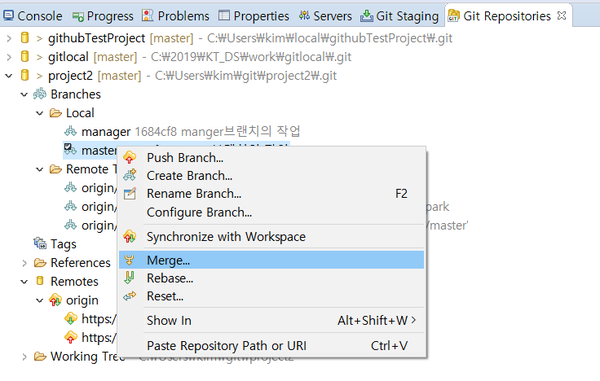Viewport: 600px width, 381px height.
Task: Select the githubTestProject repository label
Action: 96,38
